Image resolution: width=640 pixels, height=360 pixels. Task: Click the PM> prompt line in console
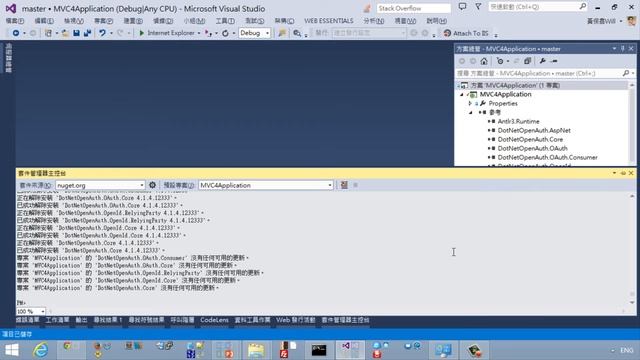pyautogui.click(x=21, y=303)
